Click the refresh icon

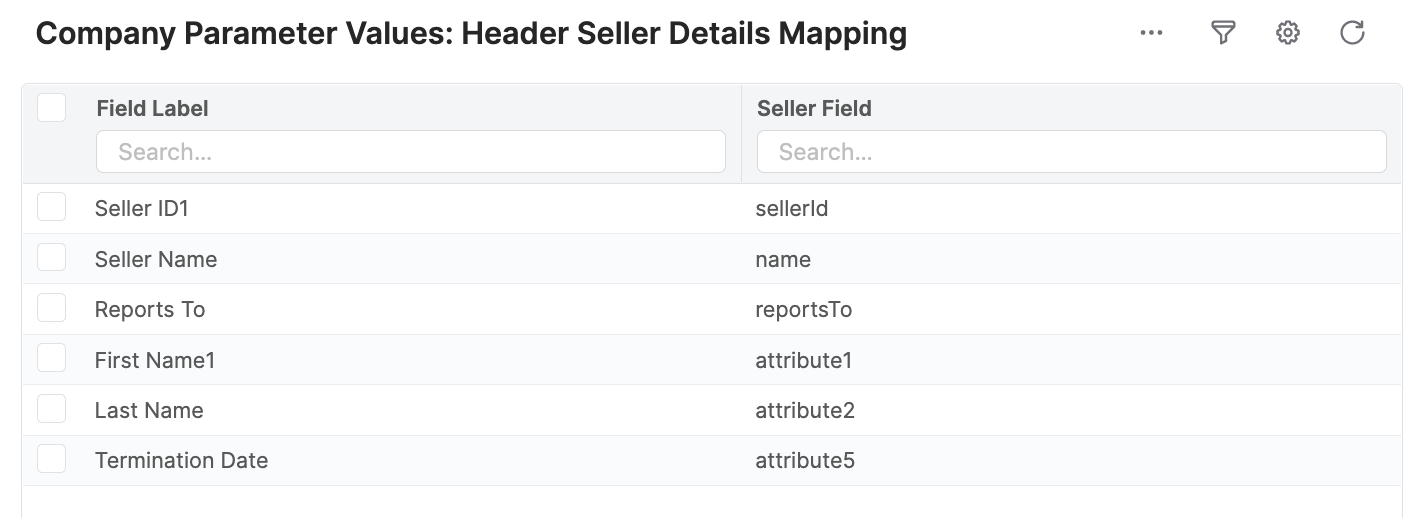(x=1352, y=33)
